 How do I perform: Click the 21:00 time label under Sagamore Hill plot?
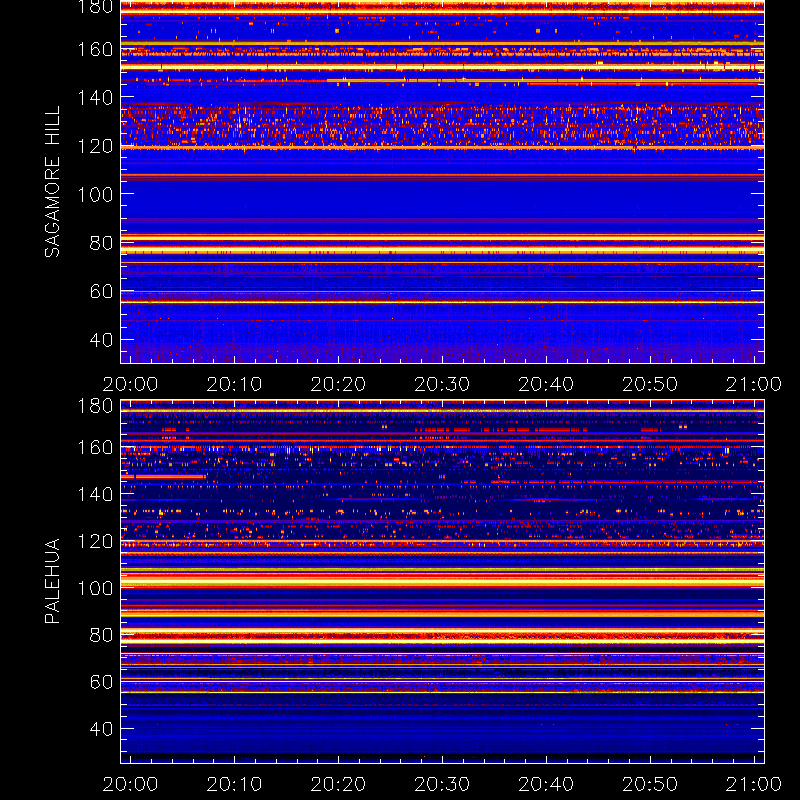click(754, 384)
